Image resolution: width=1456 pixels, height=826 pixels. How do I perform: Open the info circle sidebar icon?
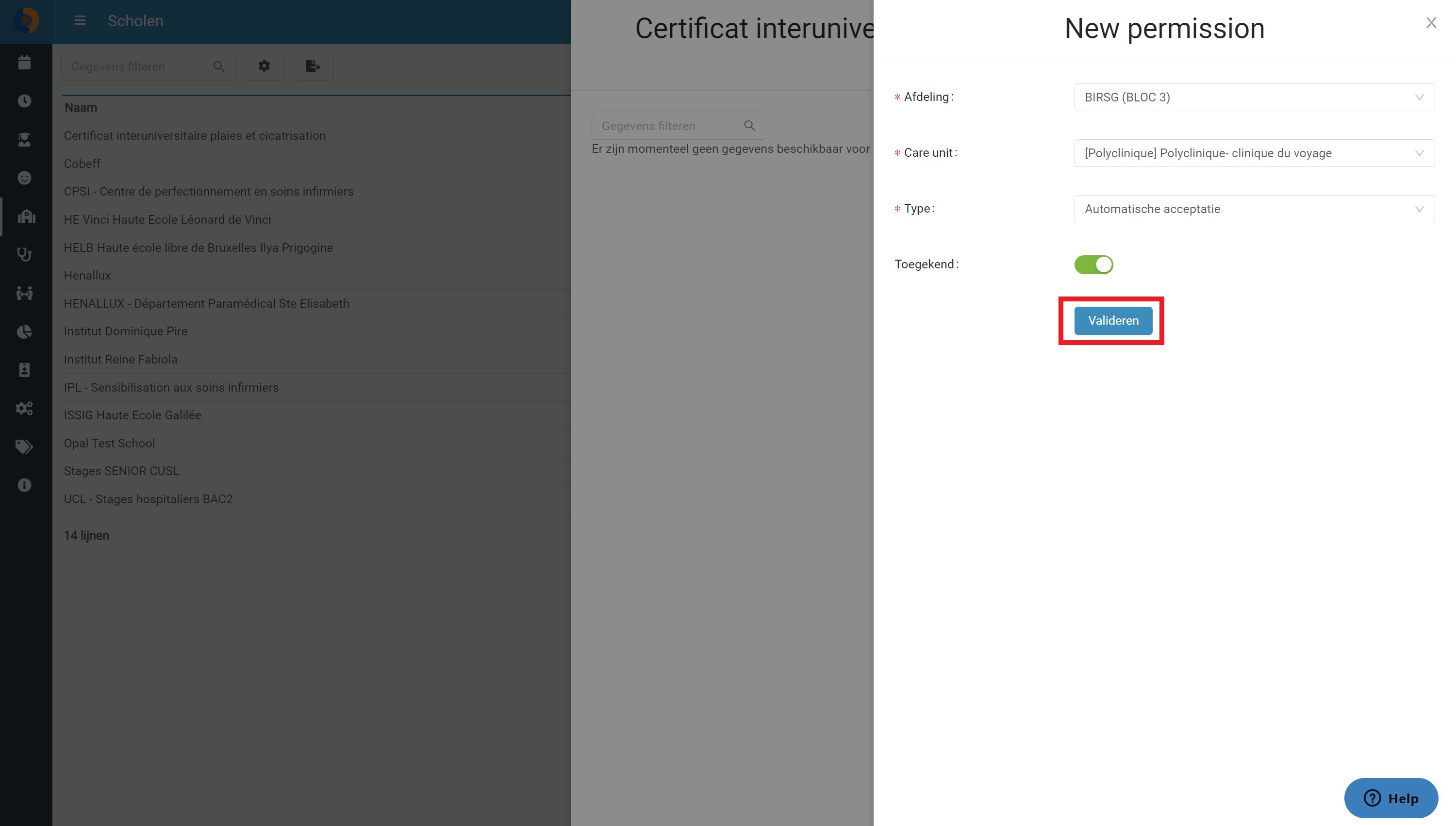(24, 485)
